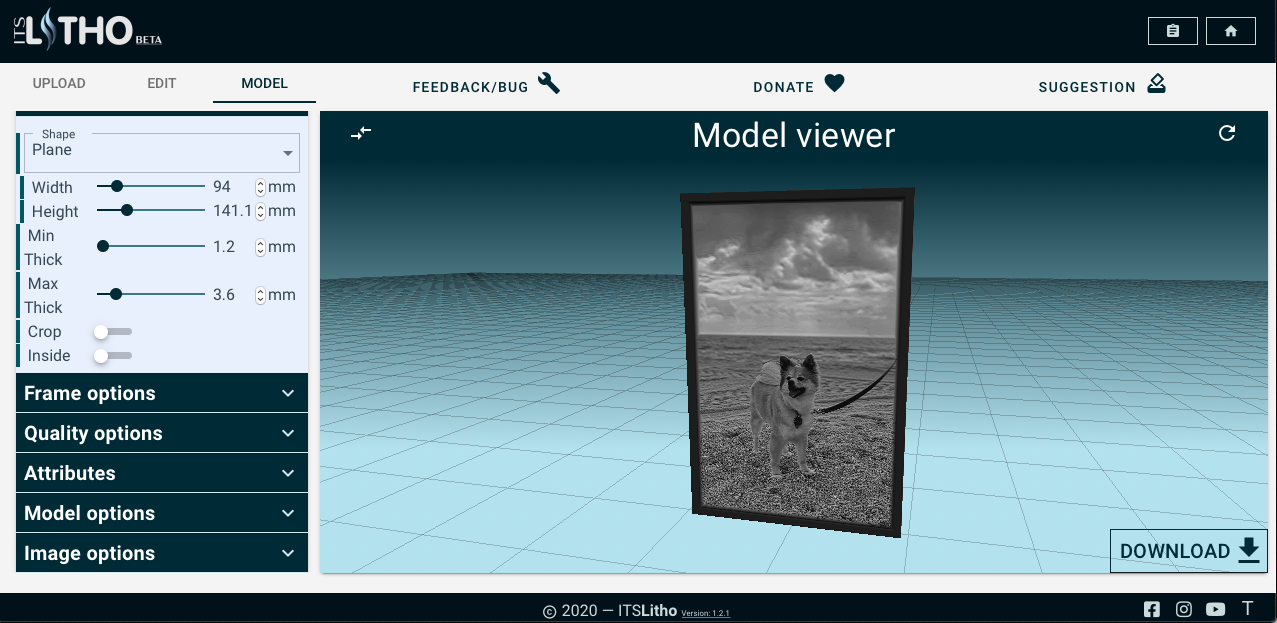This screenshot has height=623, width=1277.
Task: Toggle the Crop switch
Action: click(x=112, y=331)
